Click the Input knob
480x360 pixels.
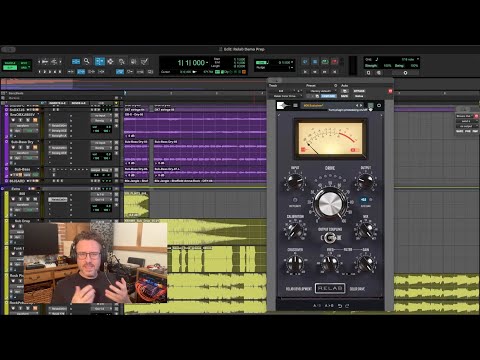pyautogui.click(x=295, y=182)
